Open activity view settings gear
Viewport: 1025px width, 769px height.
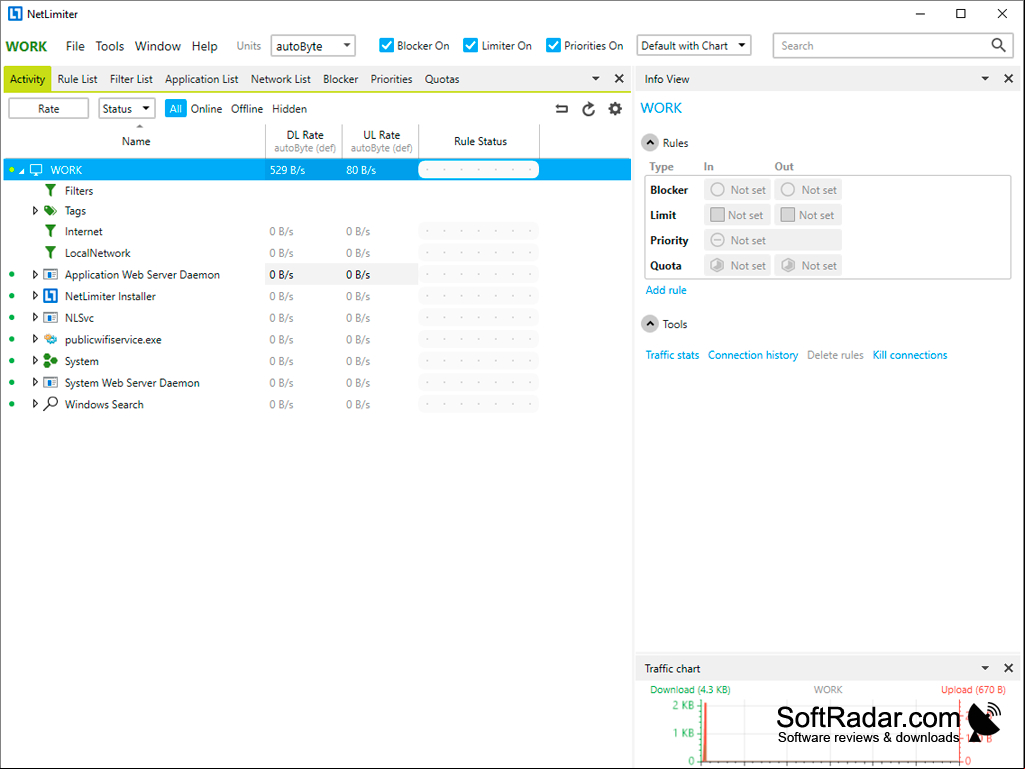click(615, 109)
